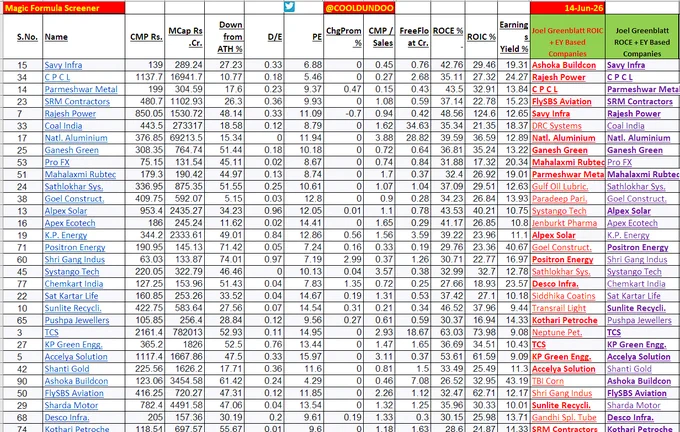The height and width of the screenshot is (432, 680).
Task: Open Rajesh Power link in Name column
Action: 70,114
